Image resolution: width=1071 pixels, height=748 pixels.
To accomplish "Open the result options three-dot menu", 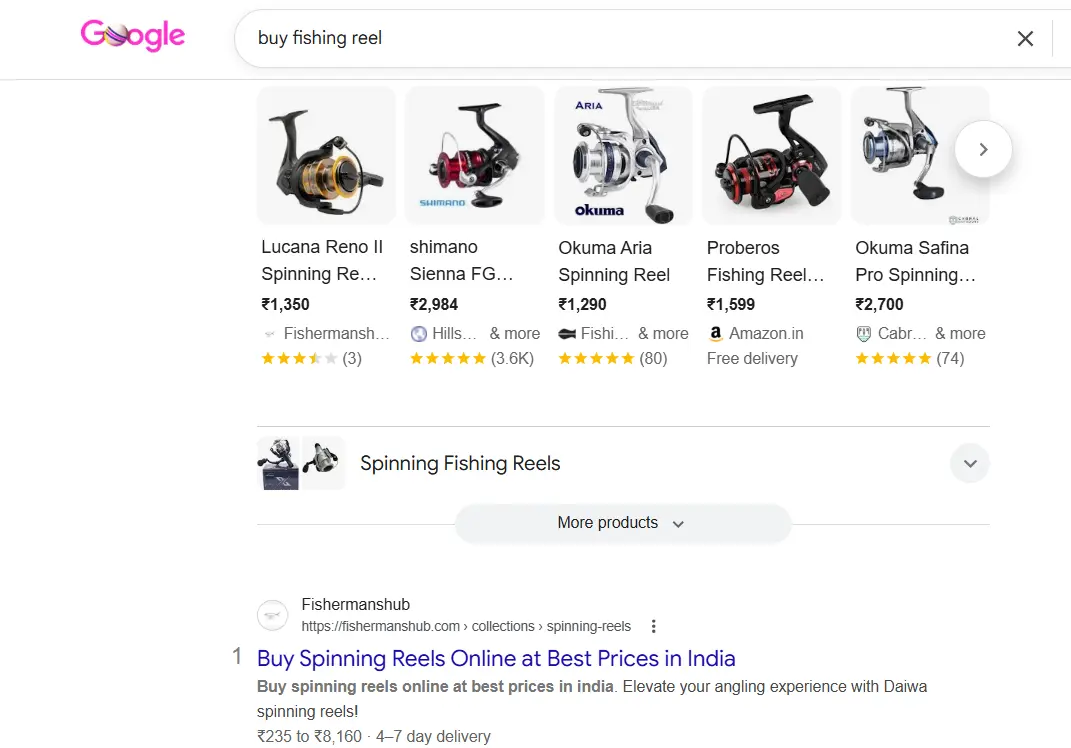I will point(654,627).
